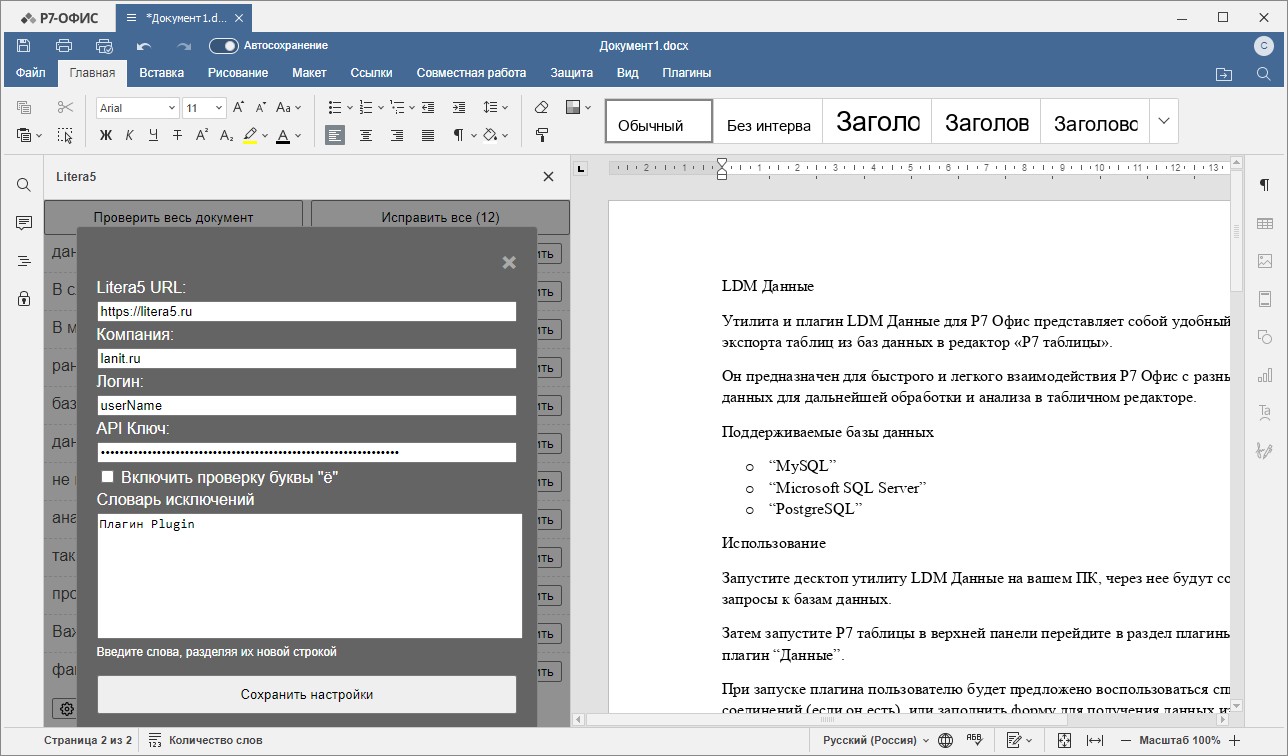1288x756 pixels.
Task: Open the Вставка ribbon tab
Action: pos(161,73)
